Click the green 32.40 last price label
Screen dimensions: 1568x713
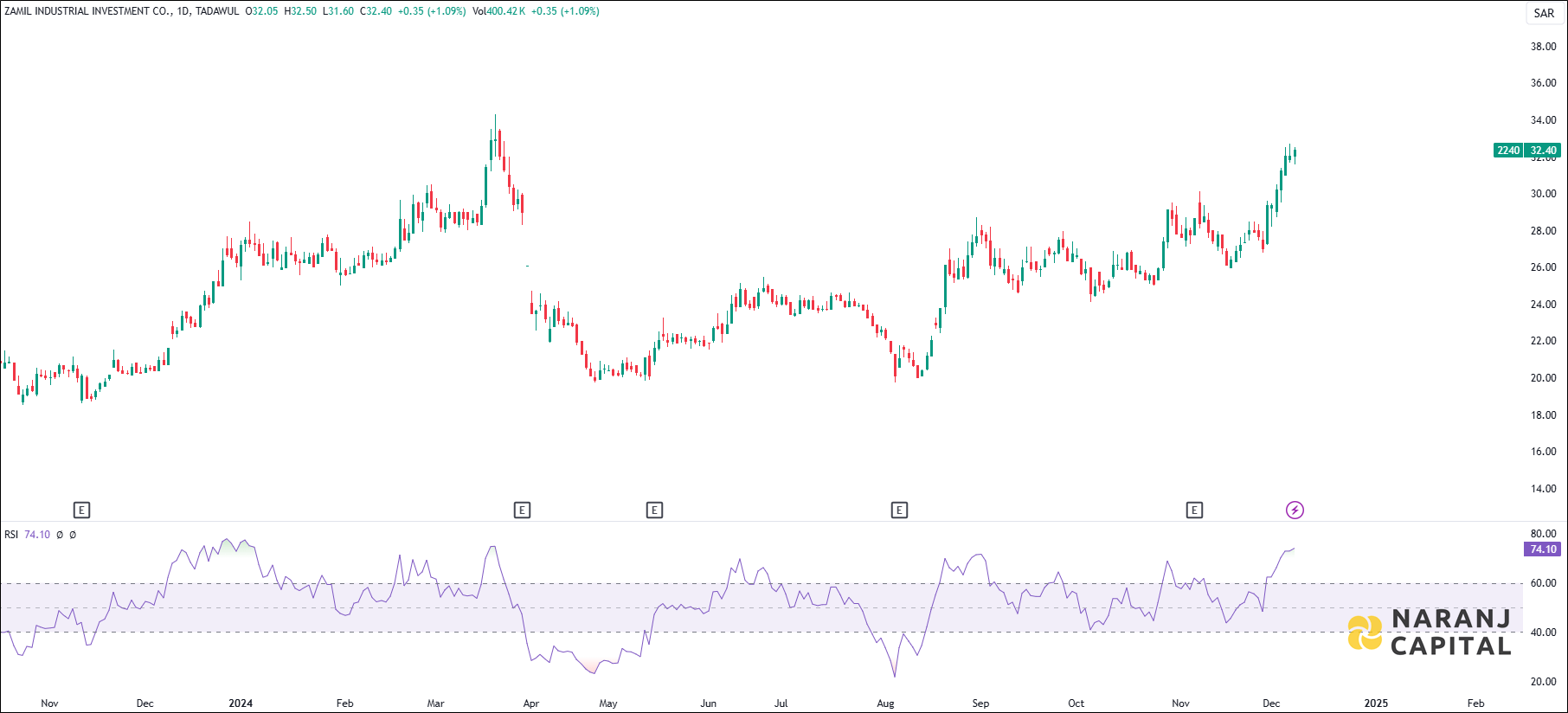(x=1543, y=151)
